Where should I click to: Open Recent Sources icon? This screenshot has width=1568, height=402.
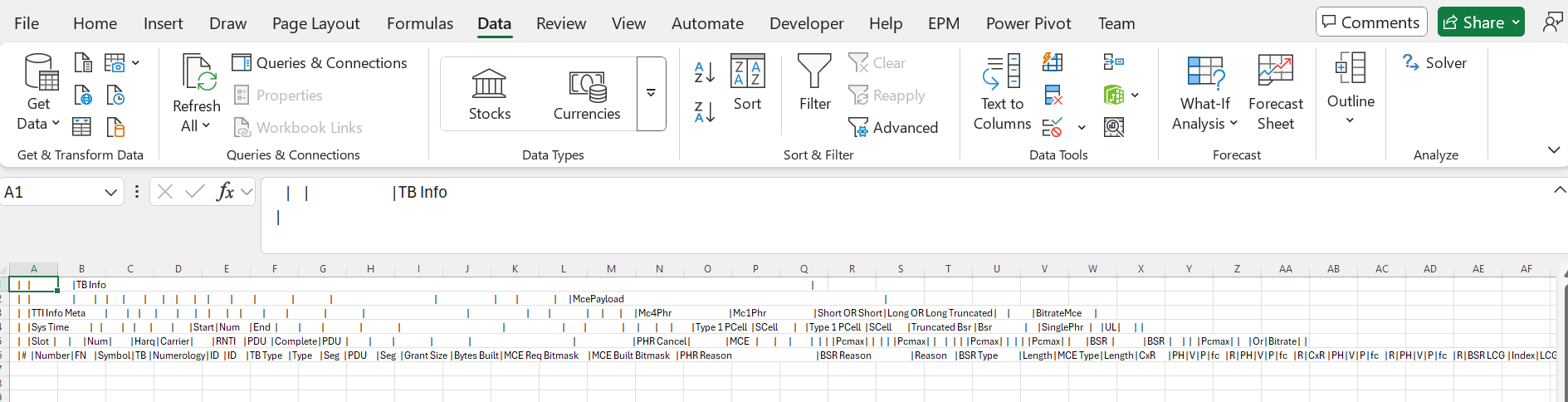[x=115, y=95]
